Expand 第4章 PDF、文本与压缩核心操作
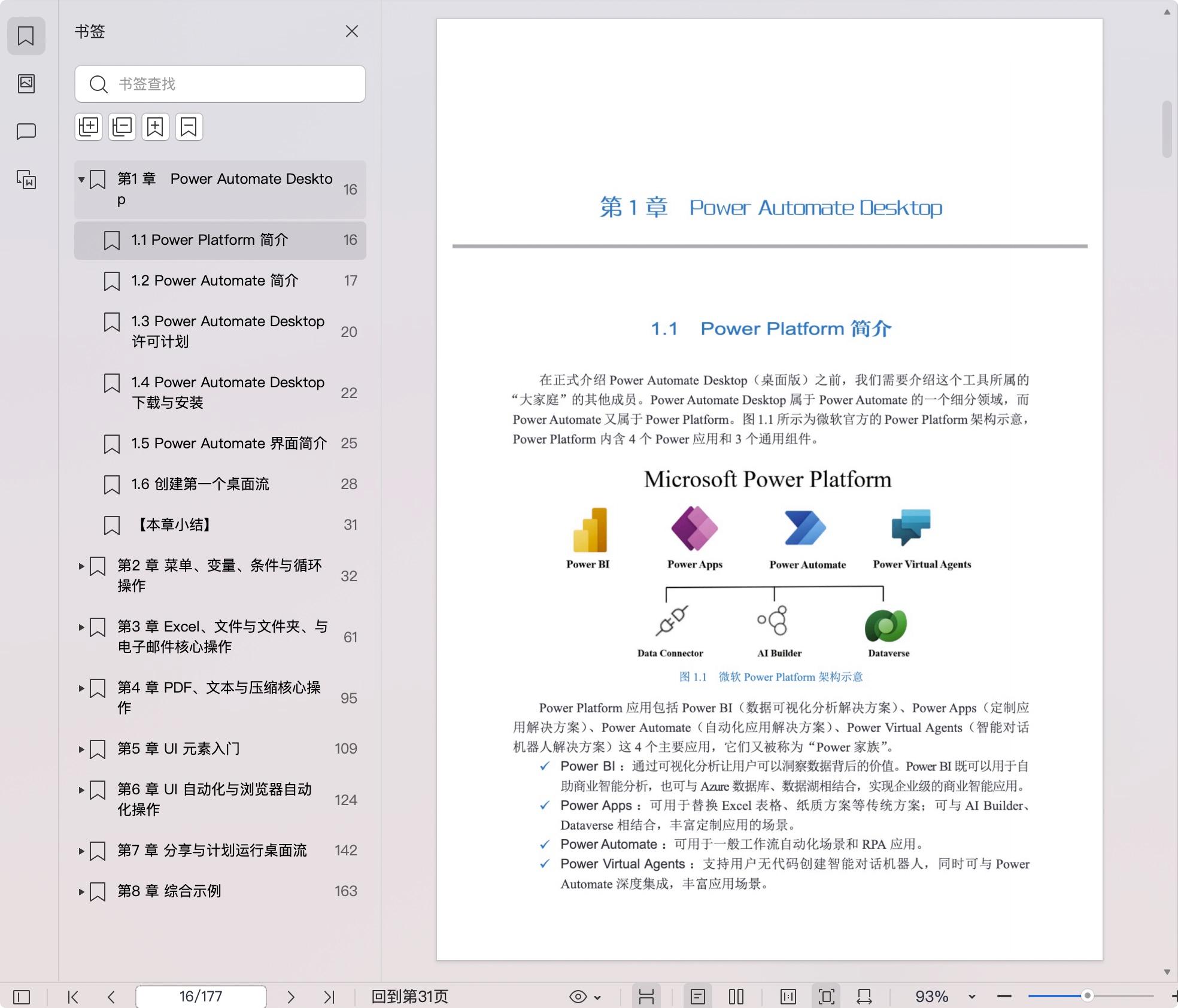 point(81,688)
